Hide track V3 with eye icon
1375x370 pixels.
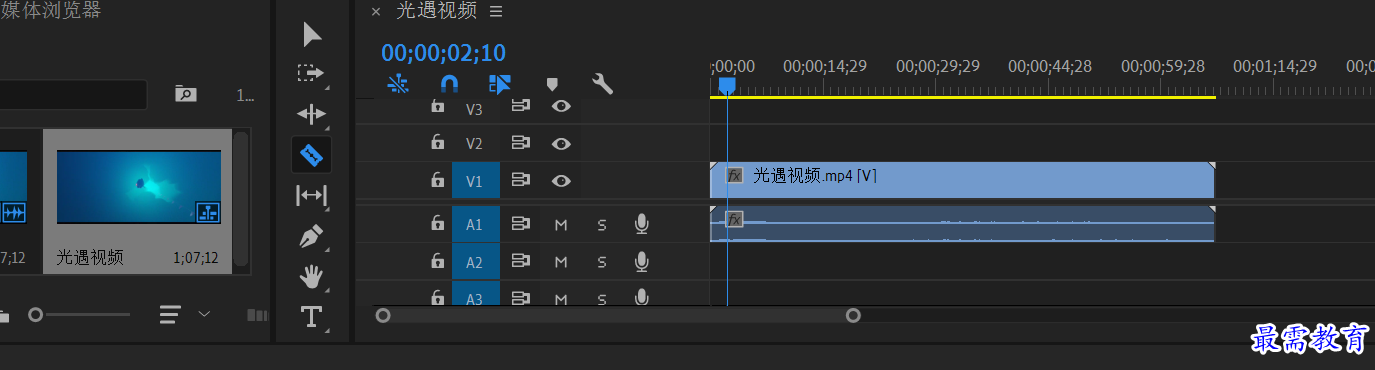tap(561, 106)
